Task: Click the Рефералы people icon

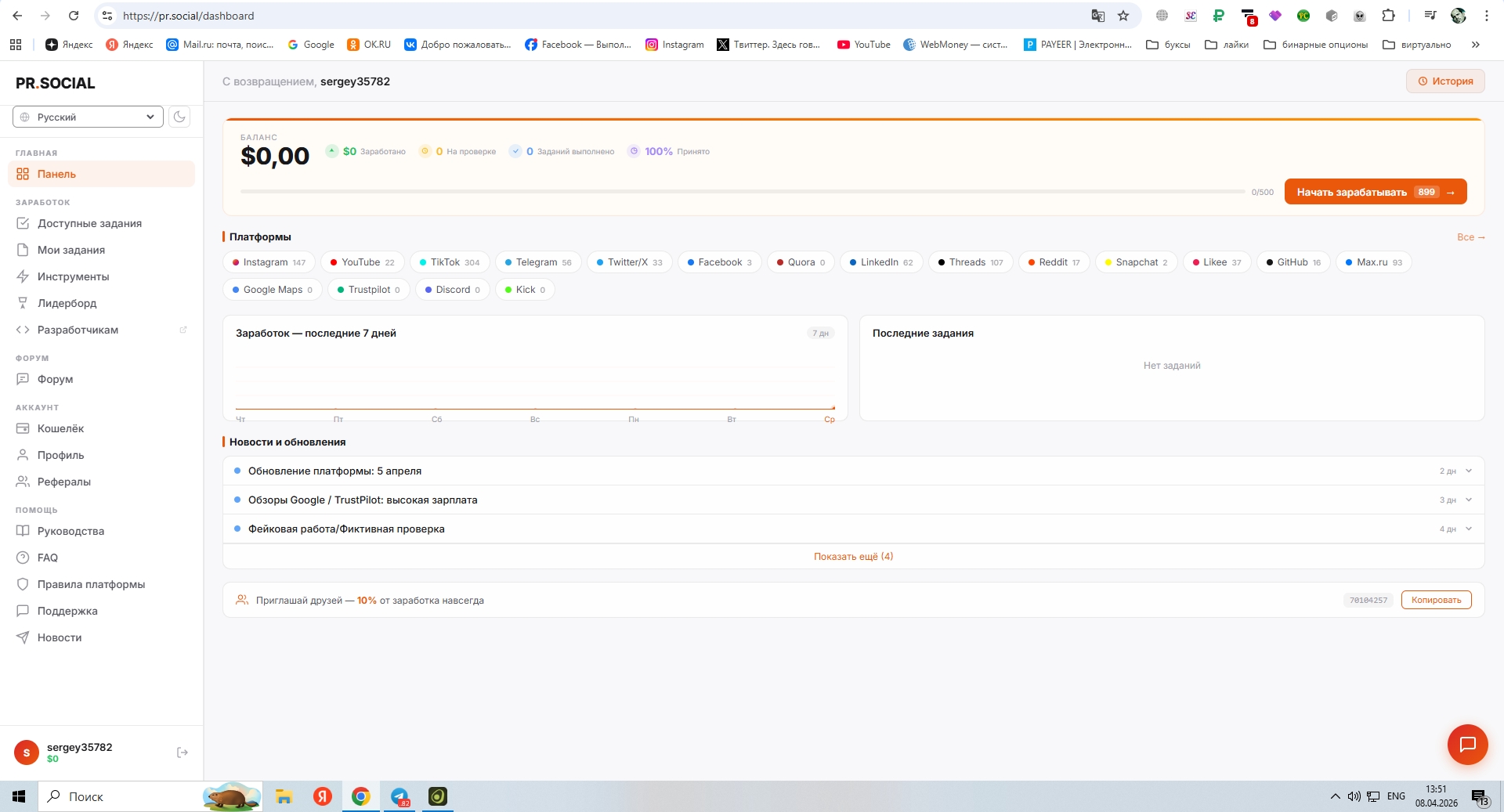Action: [x=23, y=482]
